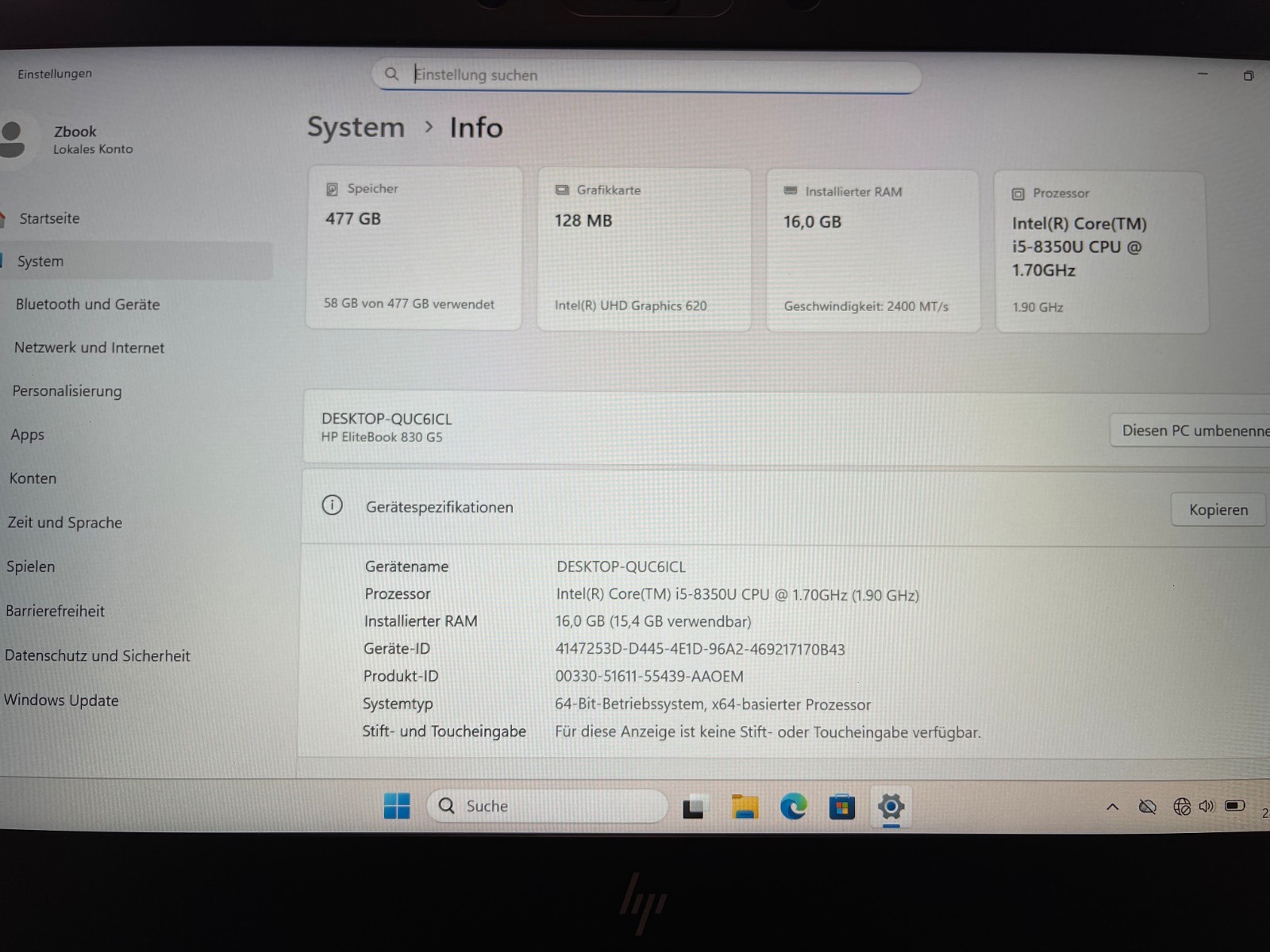
Task: Click Diesen PC umbenennen button
Action: (1191, 430)
